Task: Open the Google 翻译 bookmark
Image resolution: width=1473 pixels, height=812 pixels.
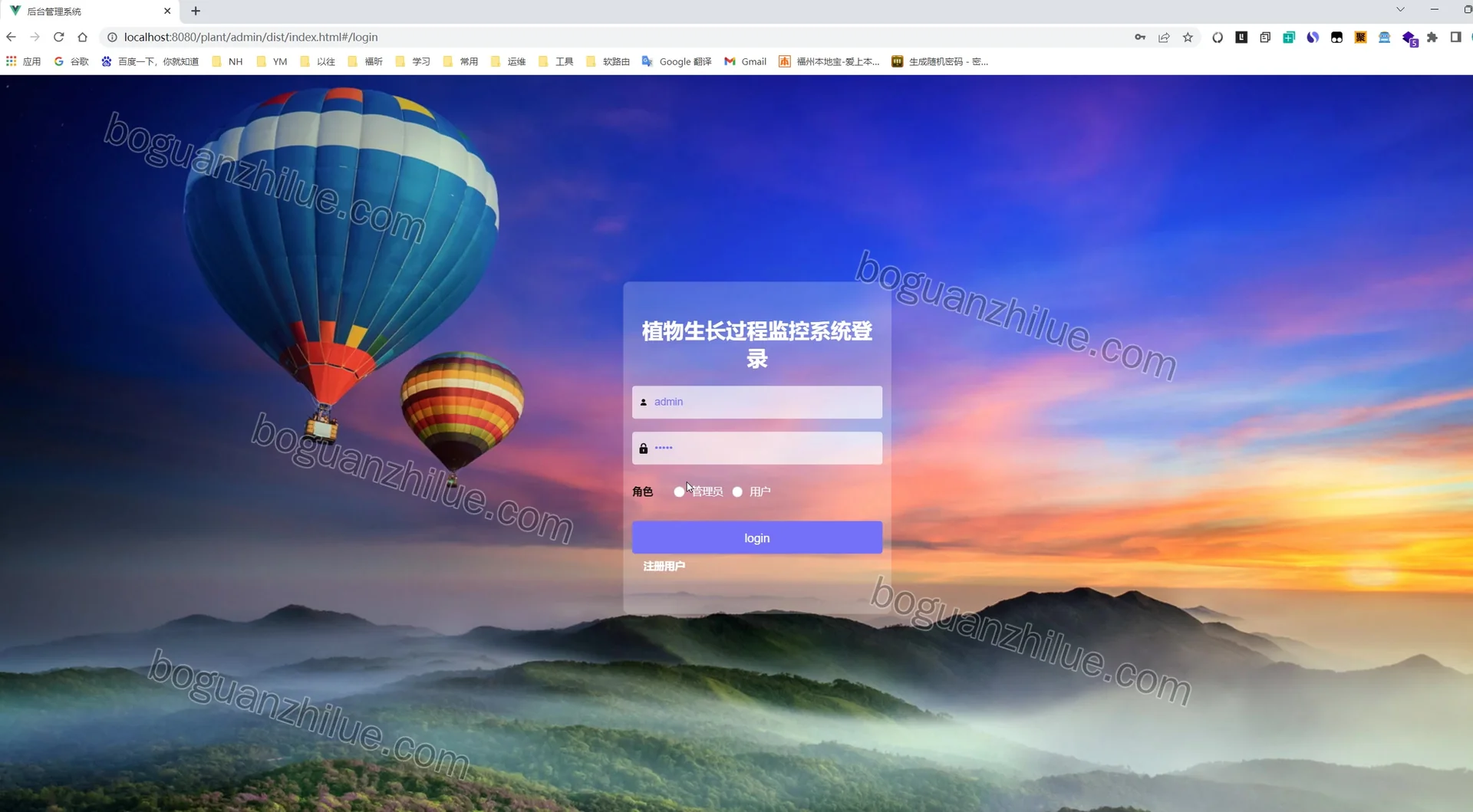Action: tap(677, 61)
